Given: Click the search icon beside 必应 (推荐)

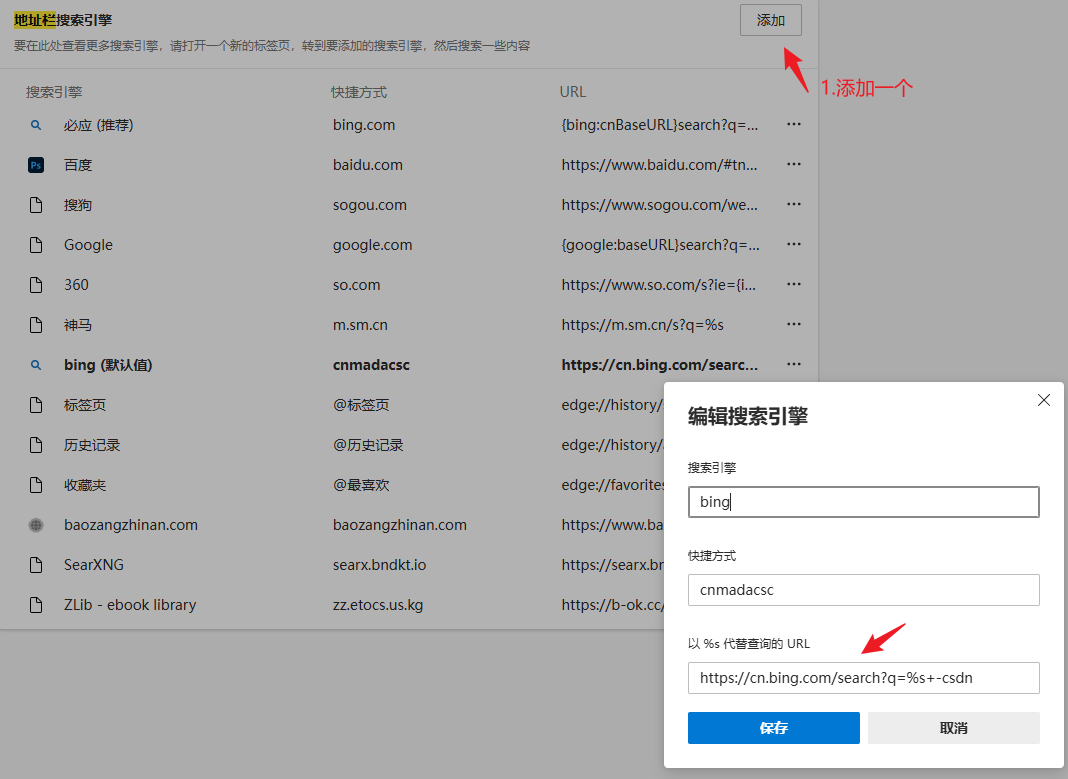Looking at the screenshot, I should (36, 125).
